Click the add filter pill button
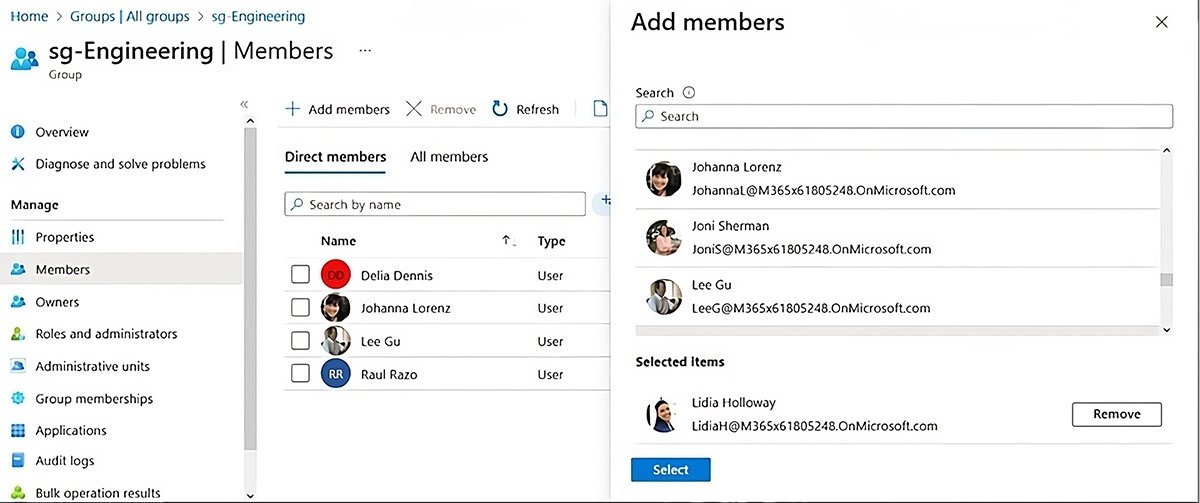 click(603, 204)
